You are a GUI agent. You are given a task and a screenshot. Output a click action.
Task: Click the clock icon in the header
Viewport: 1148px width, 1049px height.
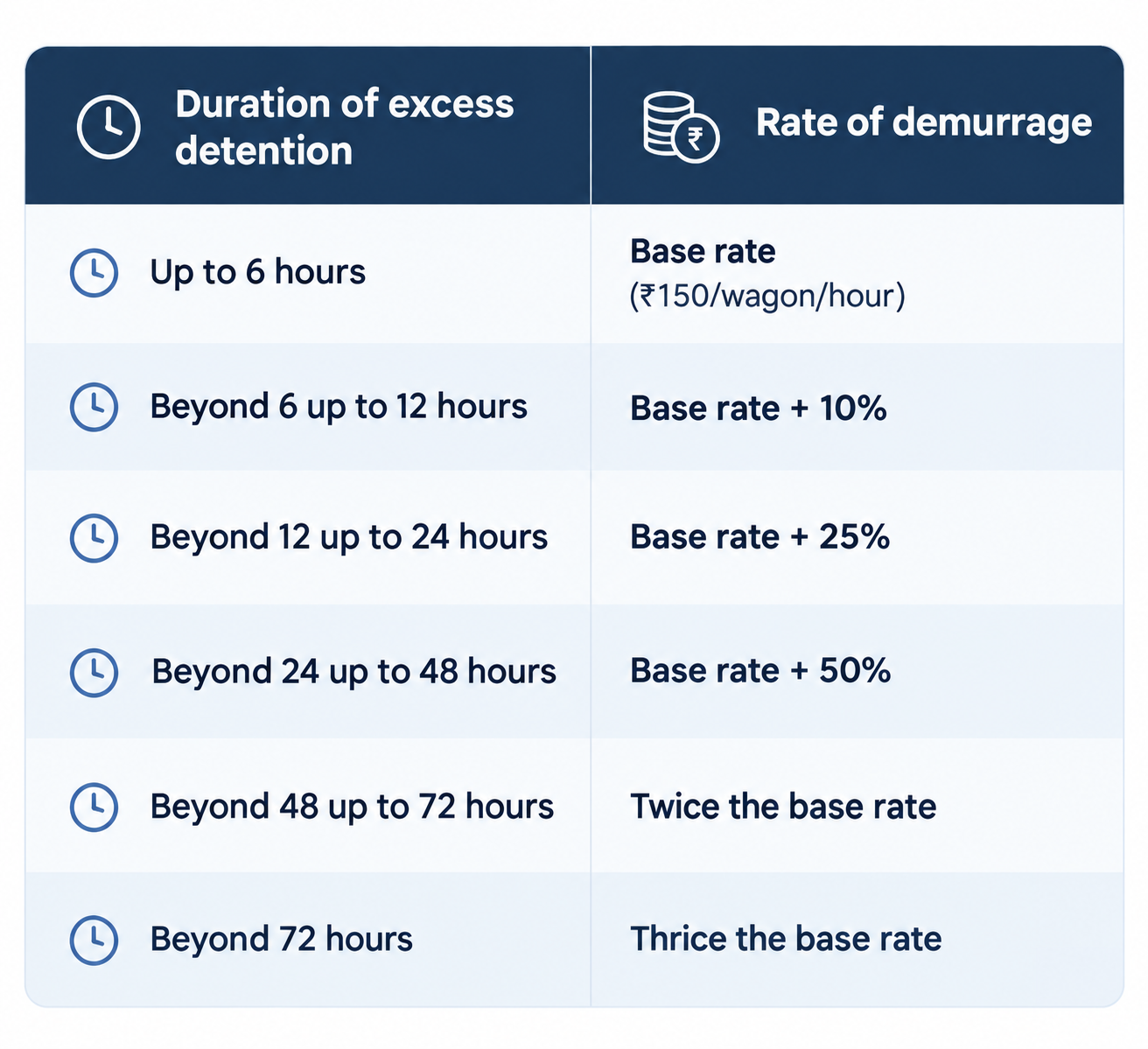tap(108, 128)
